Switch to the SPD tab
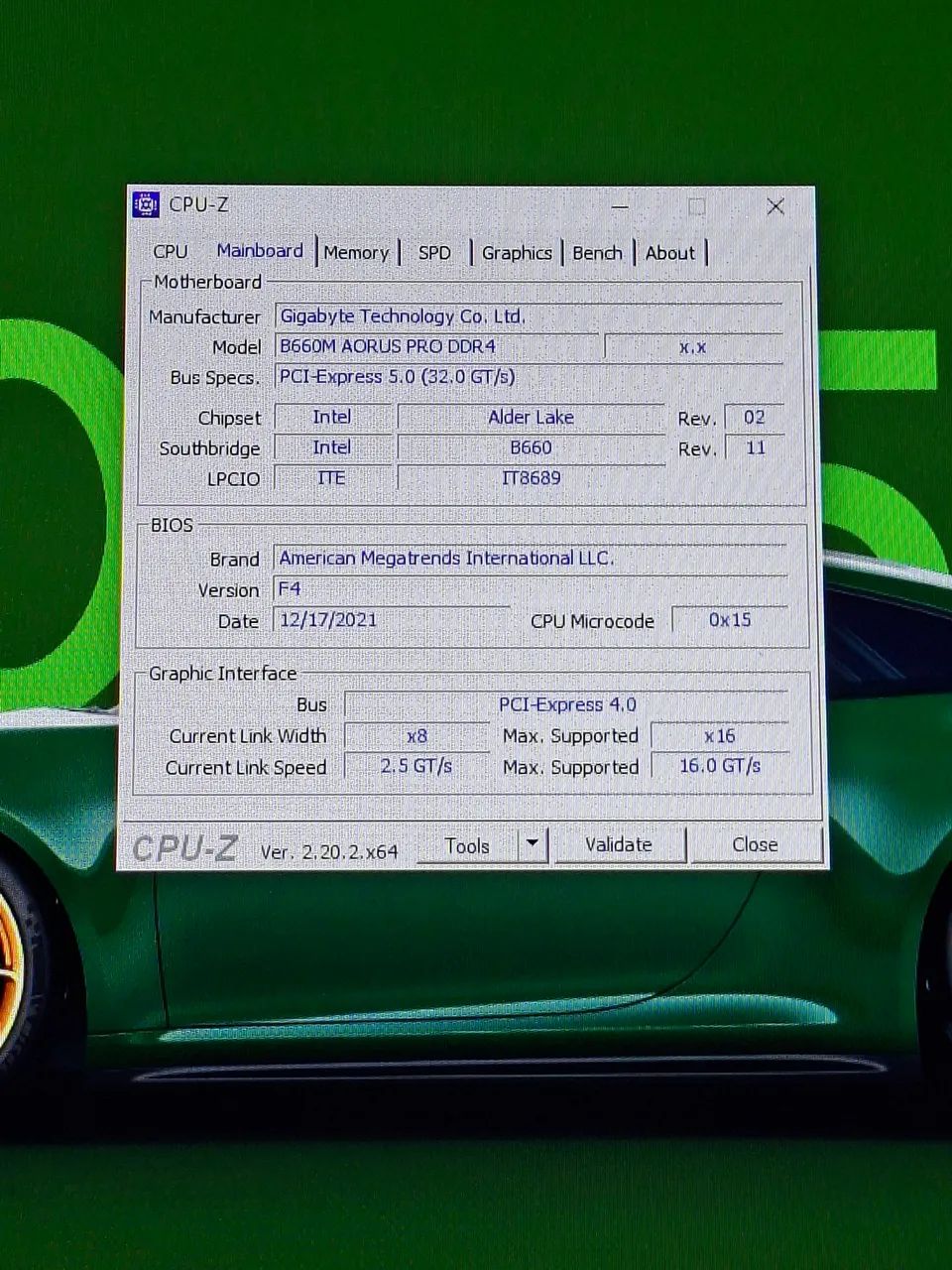This screenshot has height=1270, width=952. coord(434,253)
